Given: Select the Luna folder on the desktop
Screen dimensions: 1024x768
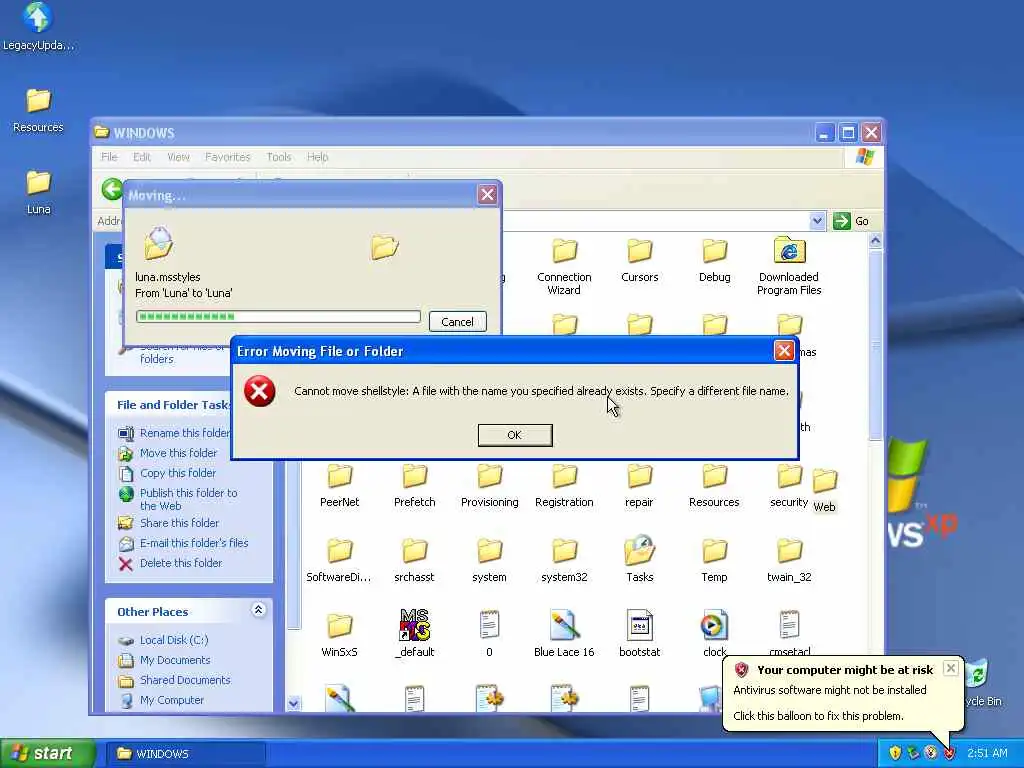Looking at the screenshot, I should pos(38,193).
